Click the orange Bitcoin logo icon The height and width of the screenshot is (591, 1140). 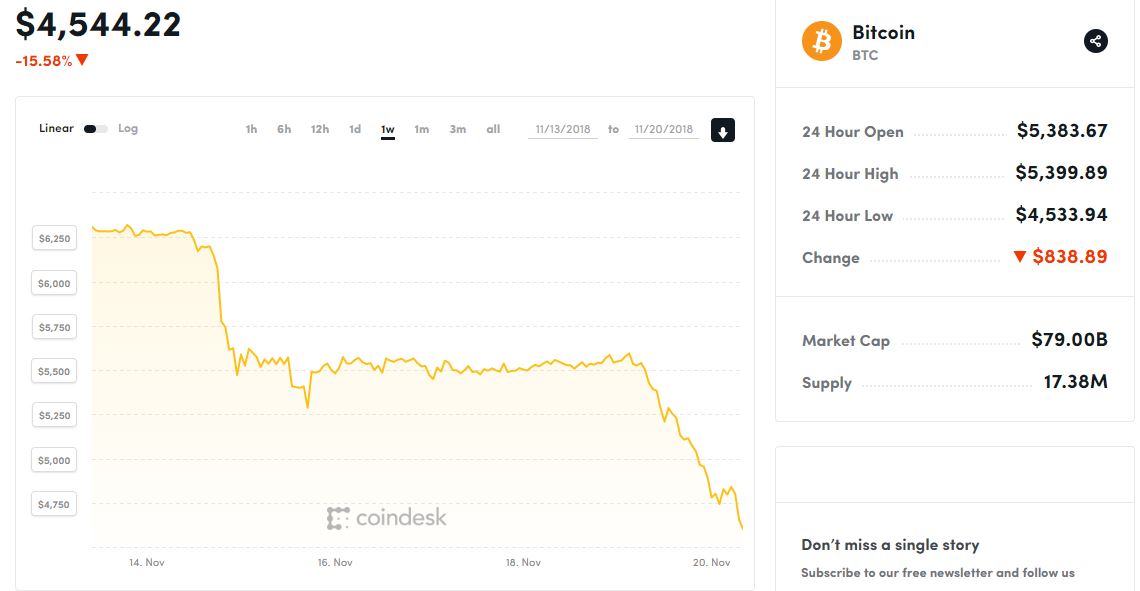822,41
